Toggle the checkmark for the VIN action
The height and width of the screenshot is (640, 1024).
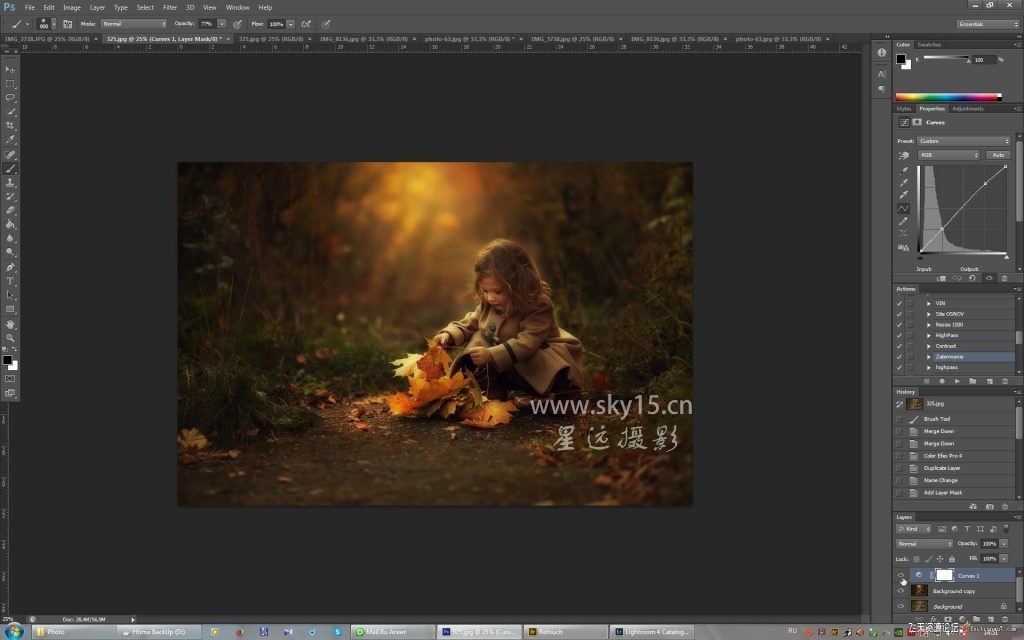pos(899,303)
